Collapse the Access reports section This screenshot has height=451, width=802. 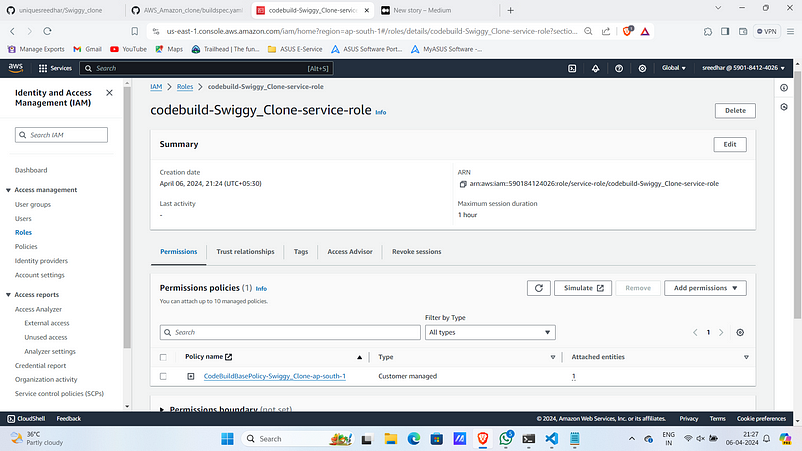(8, 295)
